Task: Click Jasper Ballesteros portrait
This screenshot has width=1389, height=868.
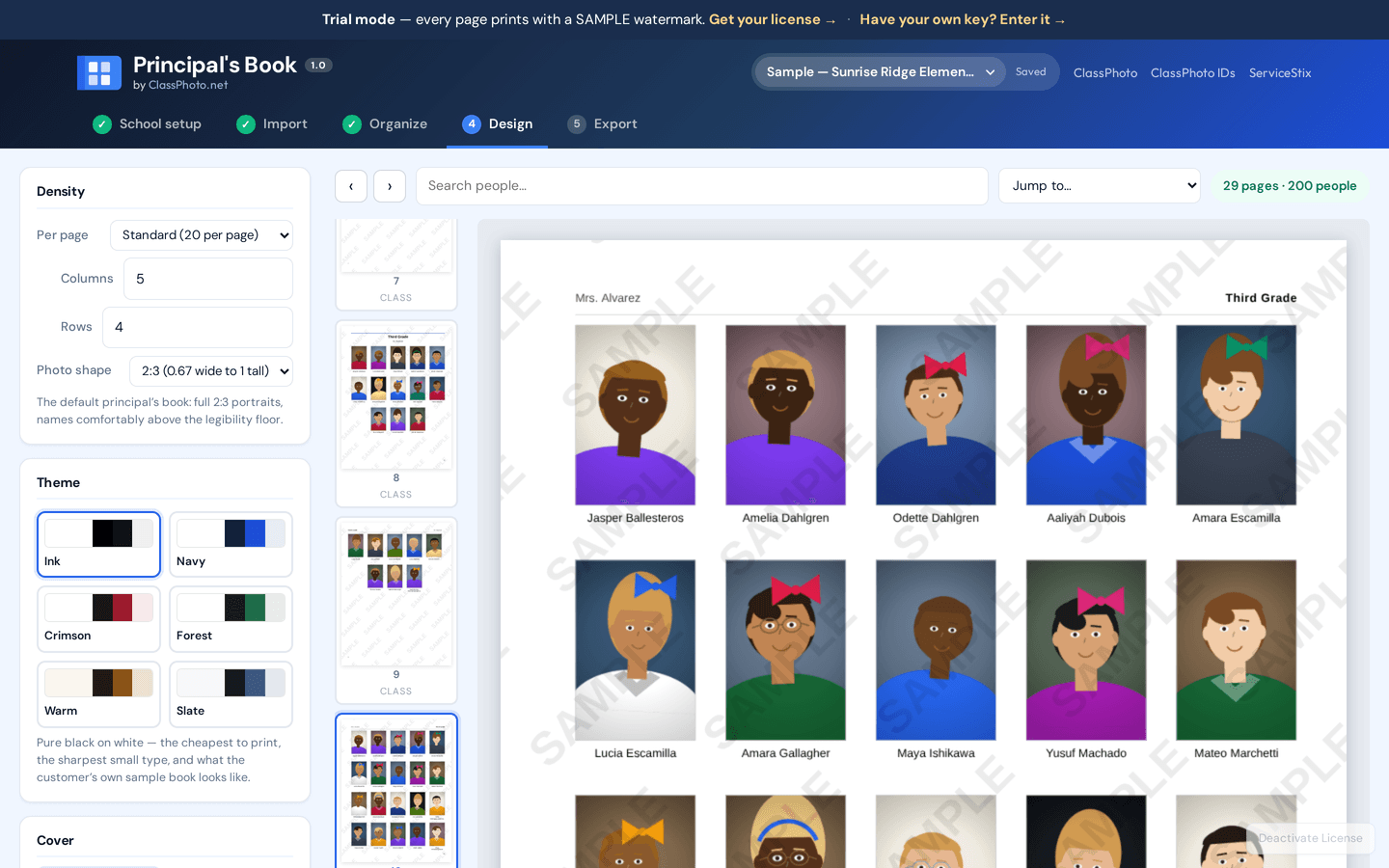Action: tap(636, 415)
